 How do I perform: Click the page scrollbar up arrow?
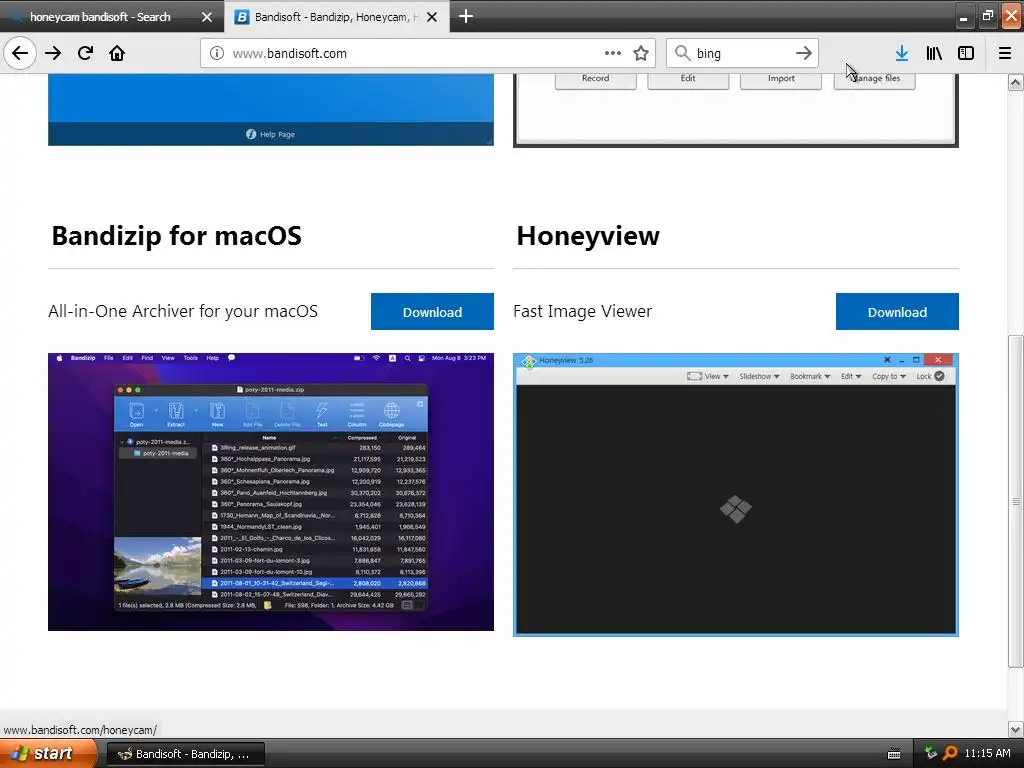coord(1016,82)
